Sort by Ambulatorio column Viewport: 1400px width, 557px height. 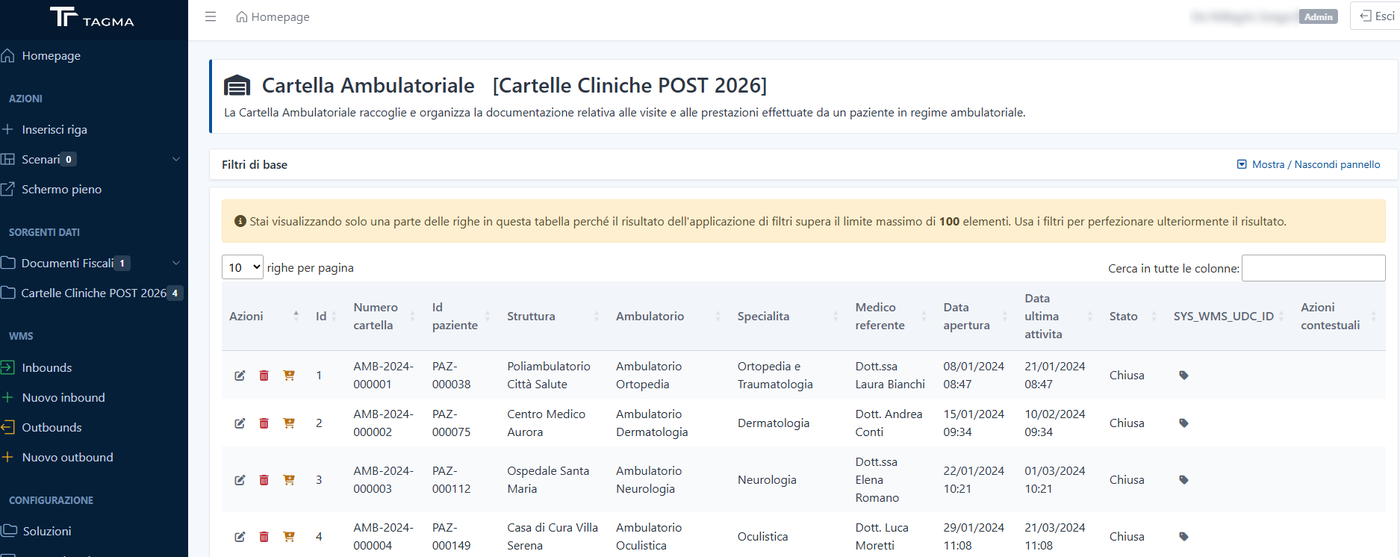pos(668,316)
